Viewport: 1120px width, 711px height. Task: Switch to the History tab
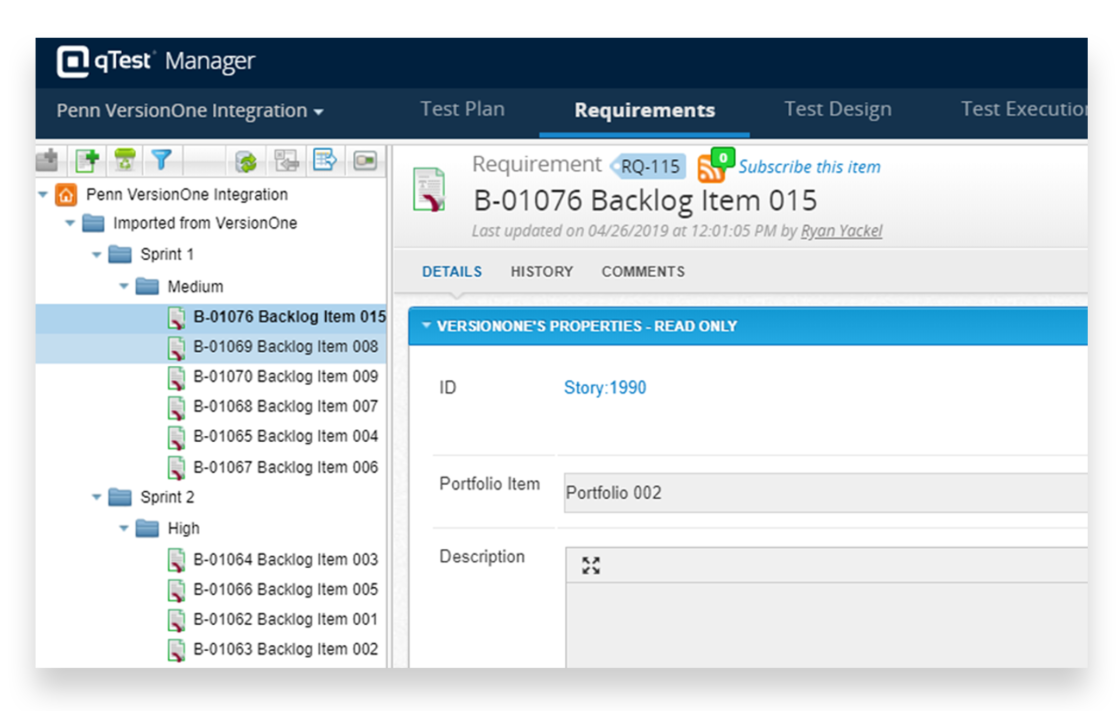pos(541,272)
